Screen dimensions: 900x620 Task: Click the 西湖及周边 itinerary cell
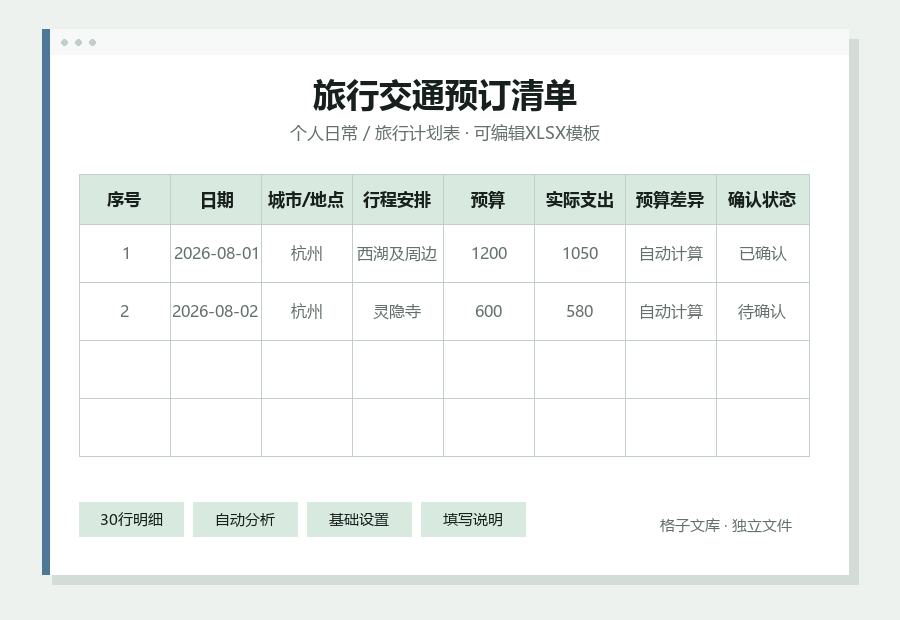coord(398,254)
